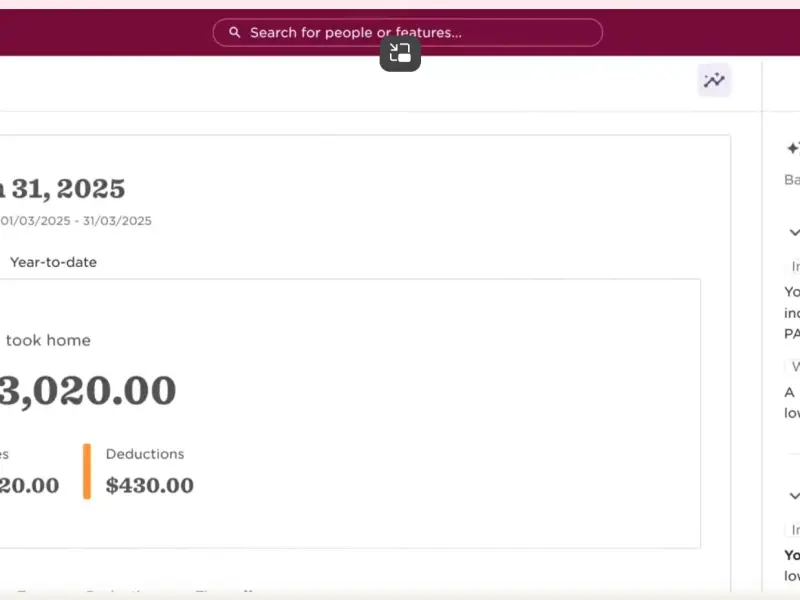Click the 'In' tag under the first chevron
The height and width of the screenshot is (600, 800).
tap(794, 267)
